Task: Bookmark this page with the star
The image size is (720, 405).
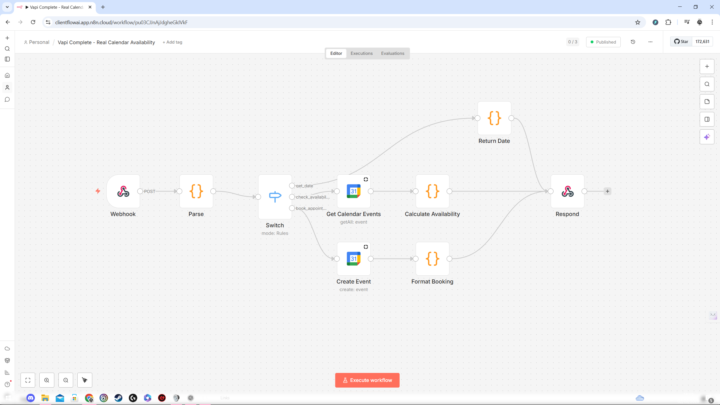Action: tap(637, 22)
